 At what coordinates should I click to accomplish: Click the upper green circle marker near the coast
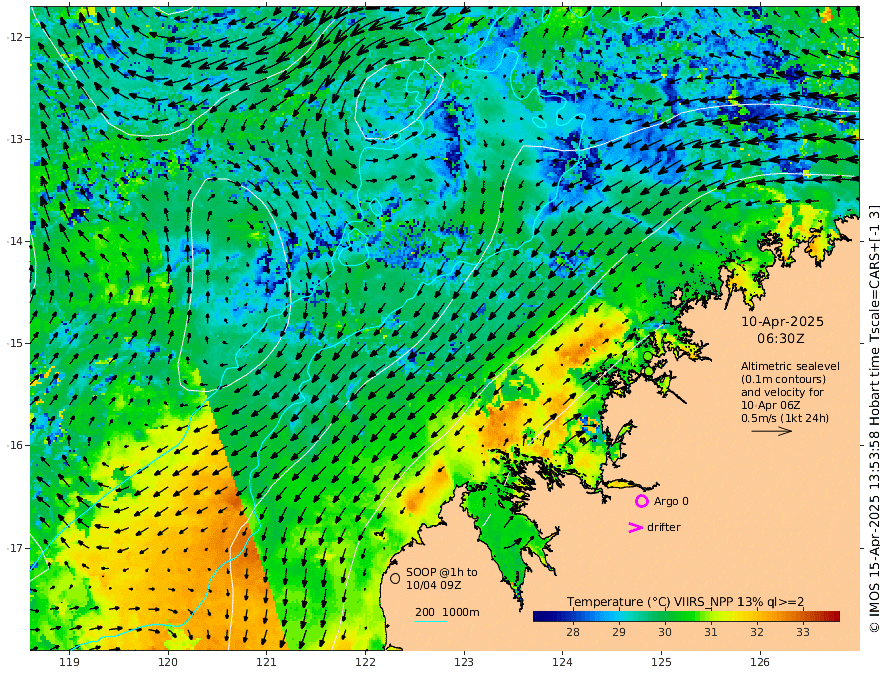pos(648,356)
